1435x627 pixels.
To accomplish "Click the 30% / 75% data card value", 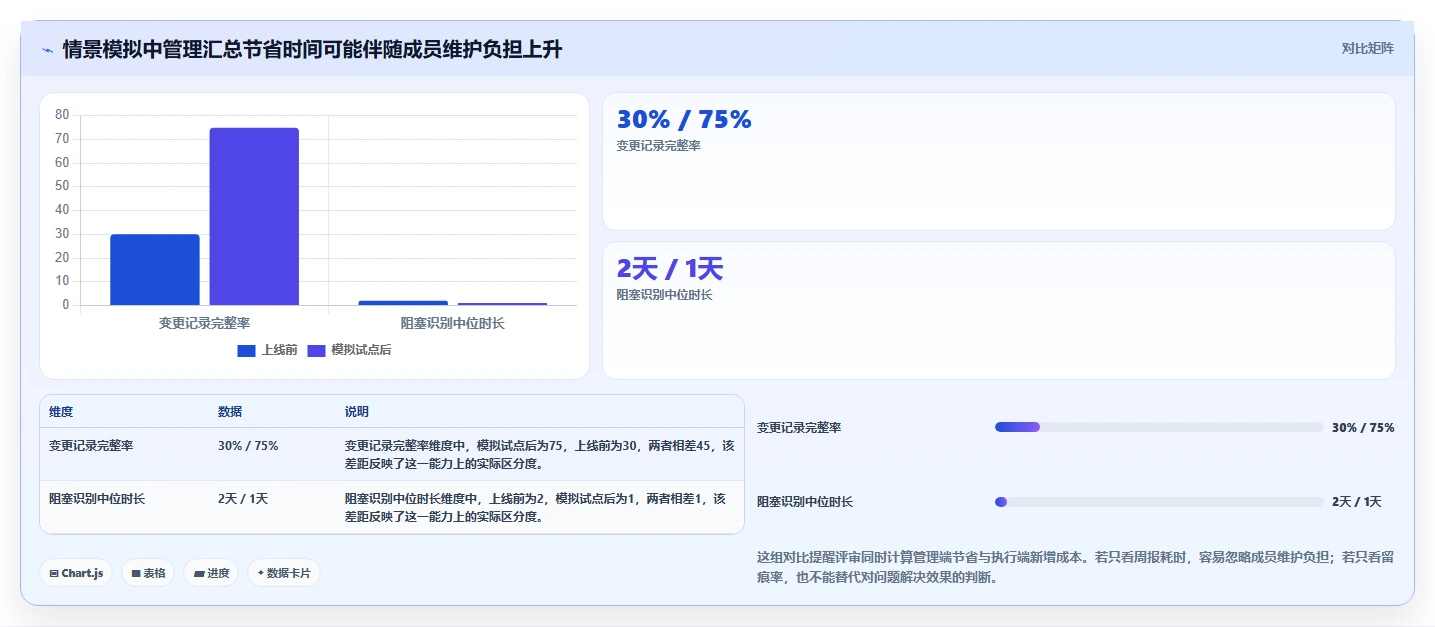I will [684, 119].
